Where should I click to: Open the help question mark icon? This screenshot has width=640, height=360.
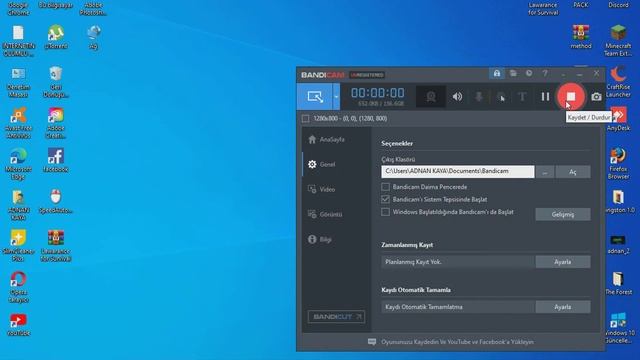[545, 73]
